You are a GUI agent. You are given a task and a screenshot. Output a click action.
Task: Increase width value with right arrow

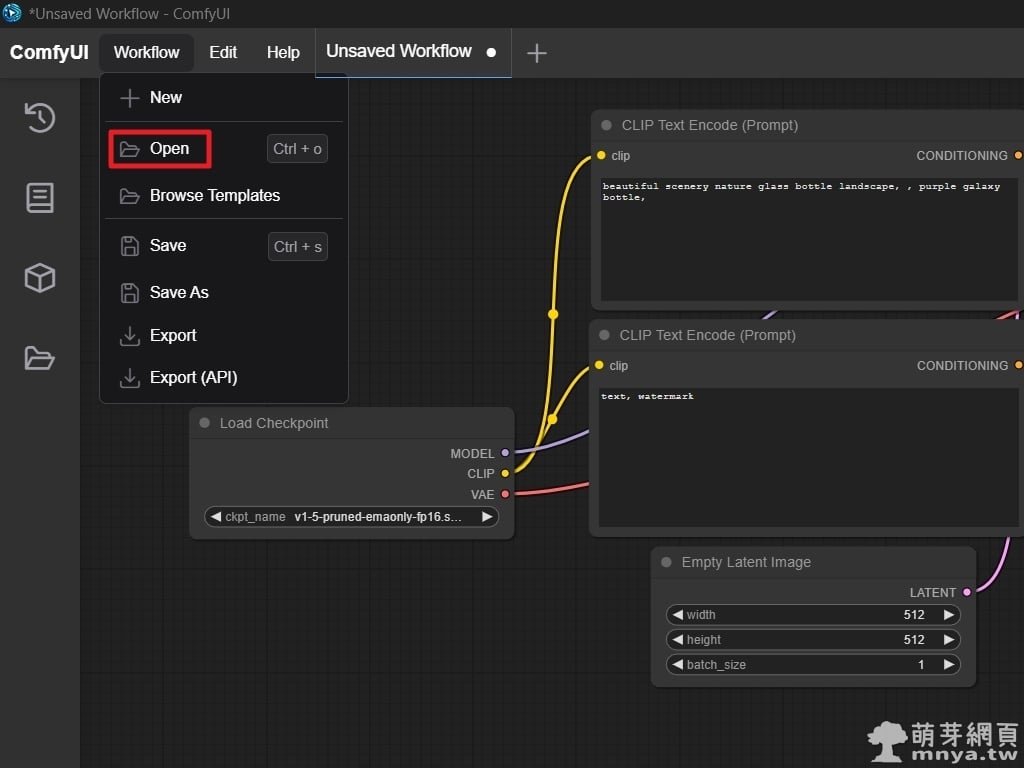pyautogui.click(x=948, y=615)
